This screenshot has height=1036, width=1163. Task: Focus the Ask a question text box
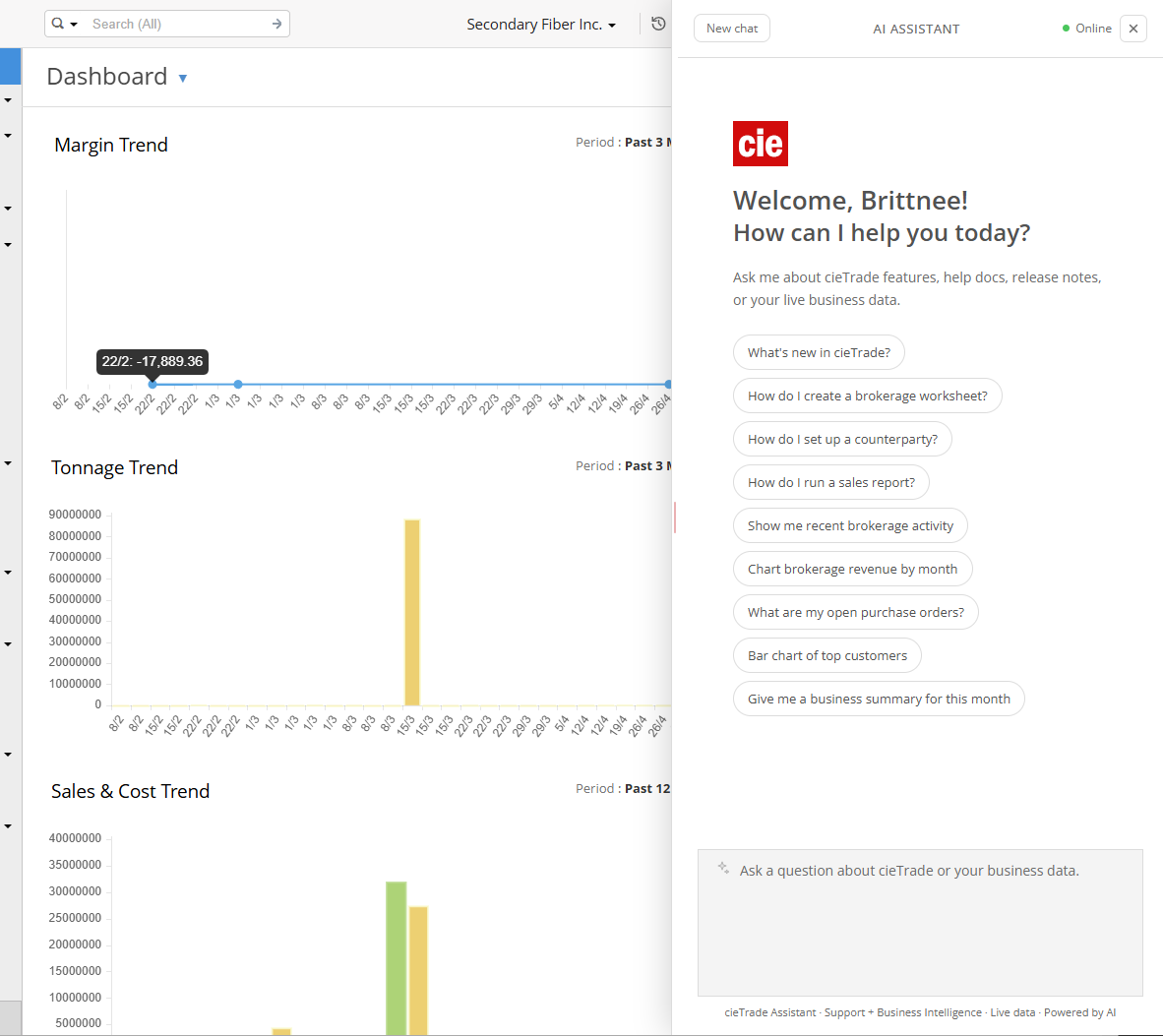(x=920, y=922)
